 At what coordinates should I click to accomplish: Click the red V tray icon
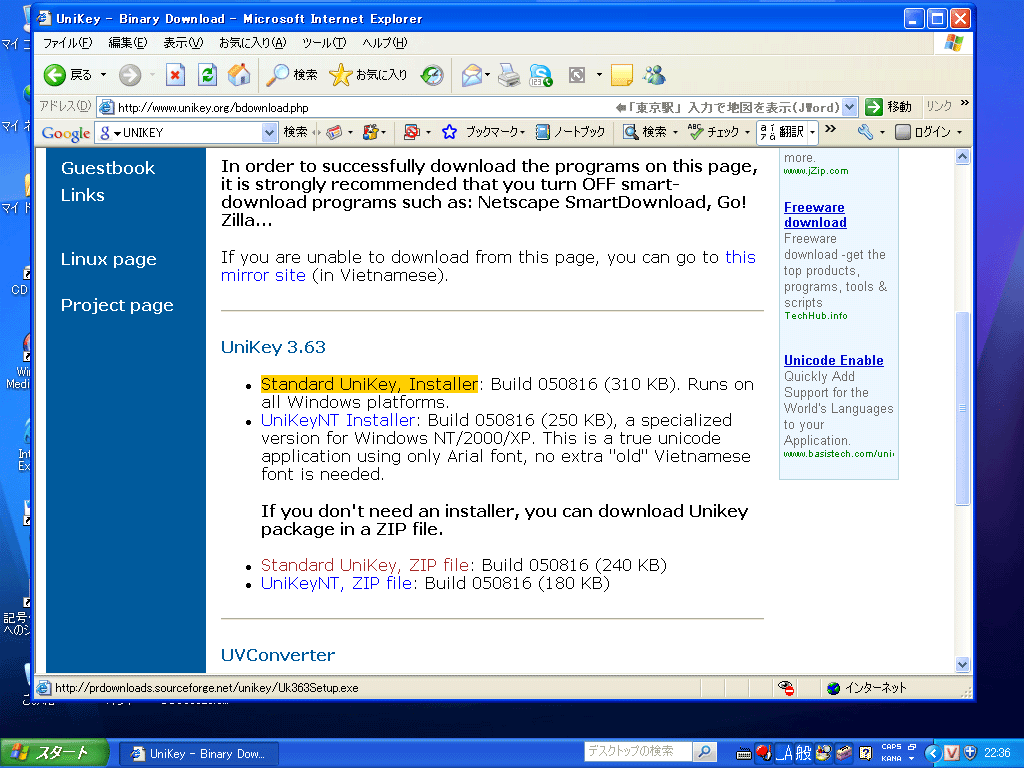[x=952, y=753]
